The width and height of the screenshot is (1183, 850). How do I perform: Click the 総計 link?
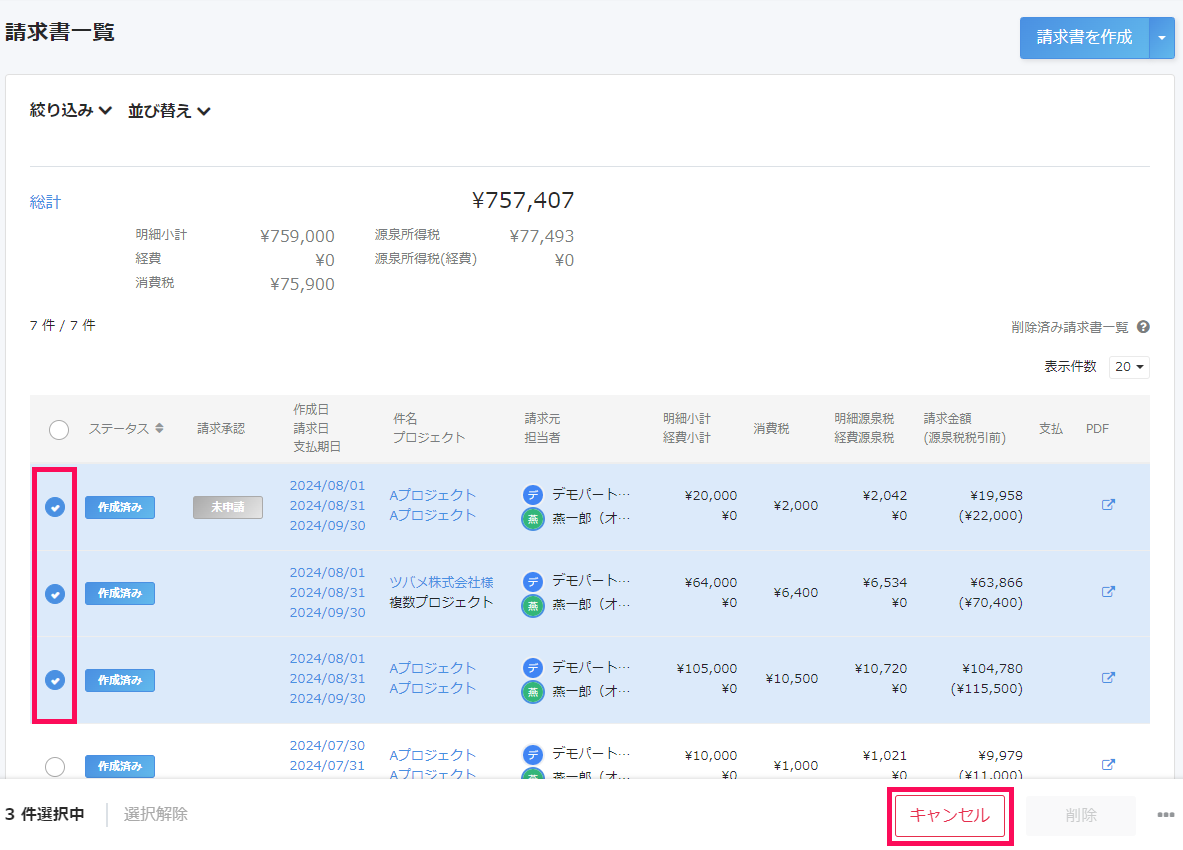pos(45,202)
